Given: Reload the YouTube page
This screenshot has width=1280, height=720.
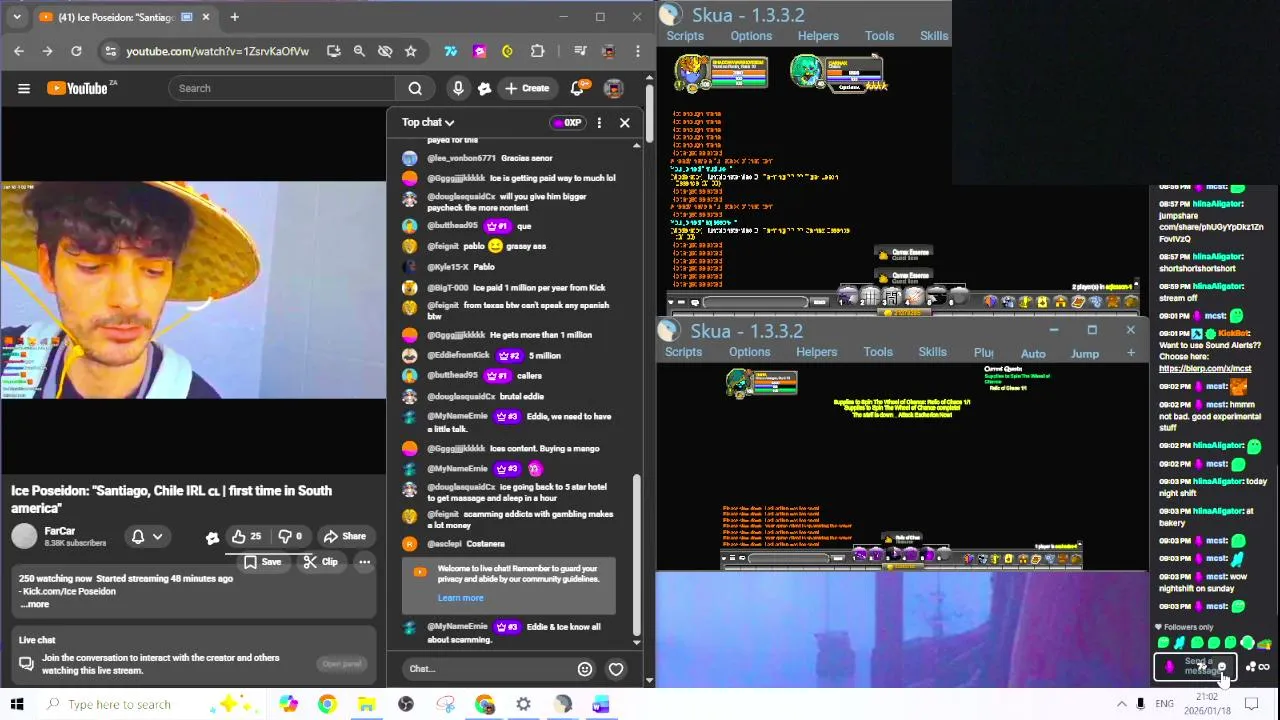Looking at the screenshot, I should 76,51.
